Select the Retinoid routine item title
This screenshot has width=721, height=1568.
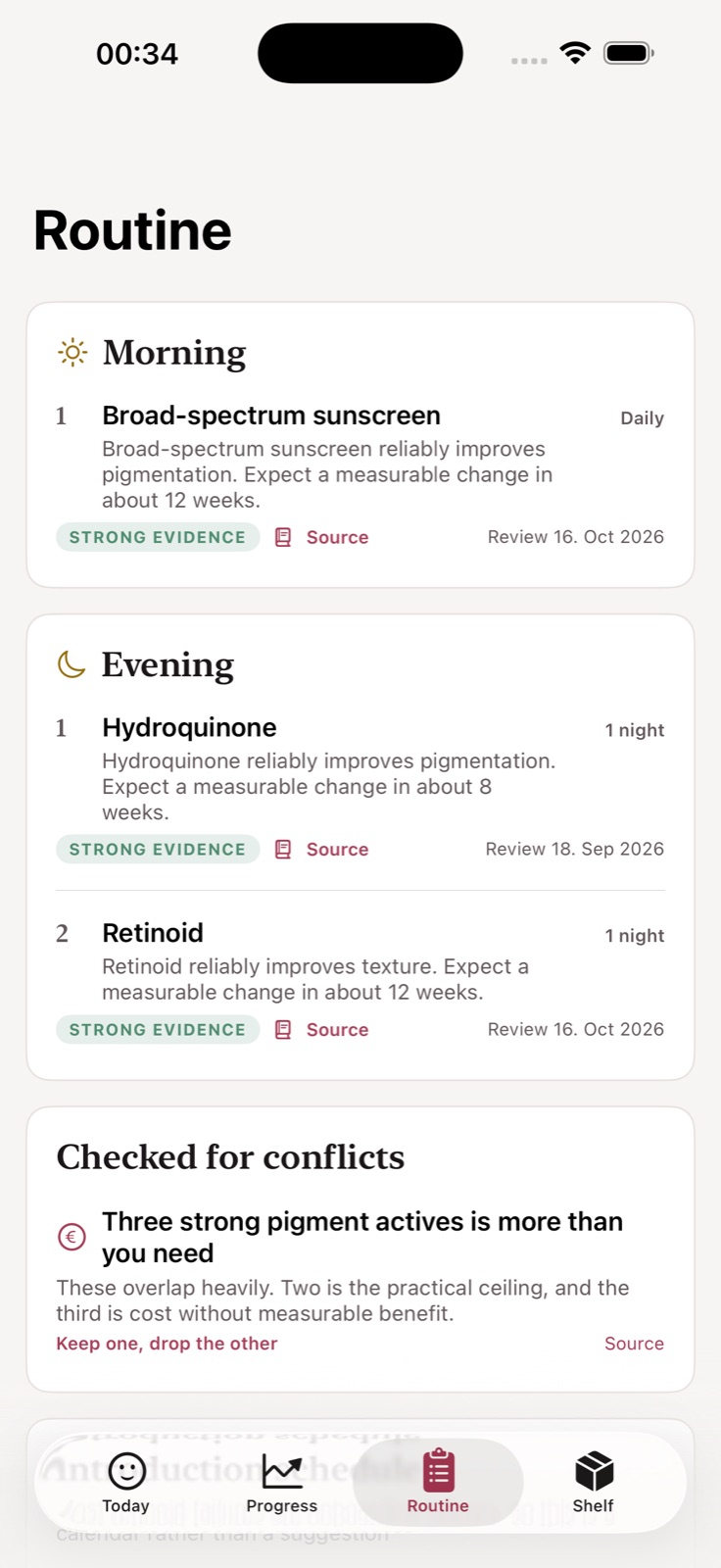click(153, 933)
